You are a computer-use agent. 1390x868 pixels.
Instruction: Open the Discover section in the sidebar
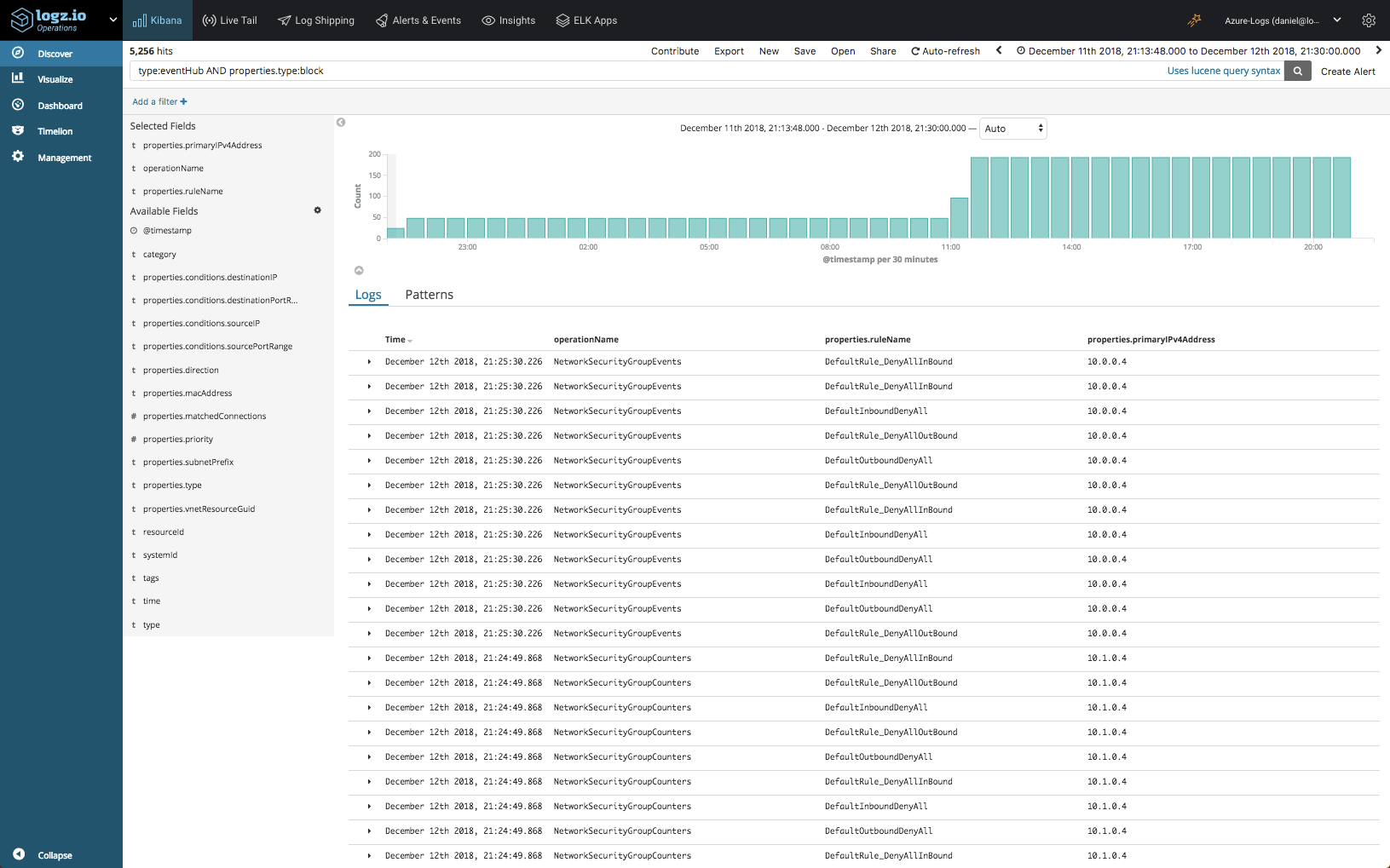61,54
